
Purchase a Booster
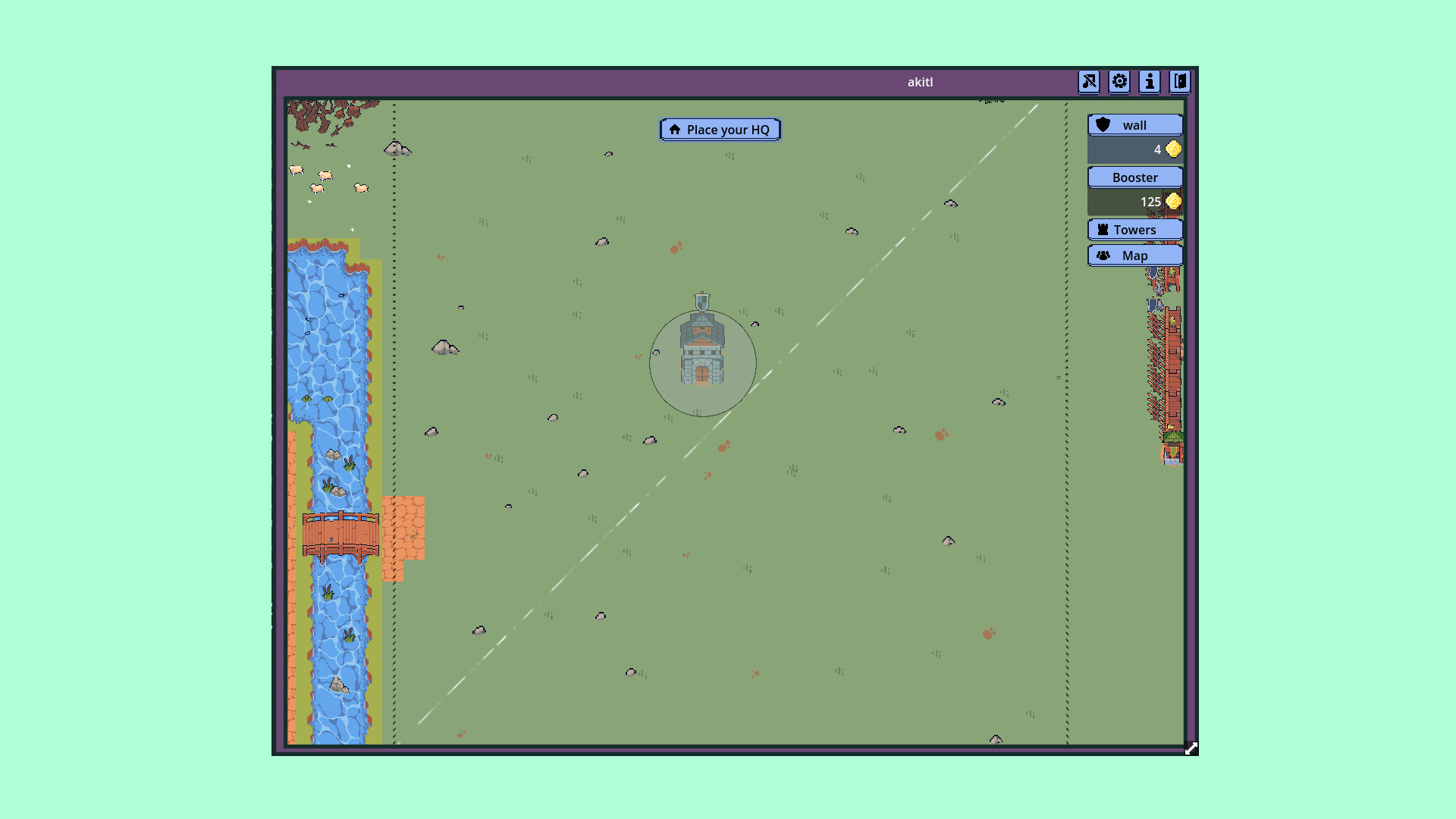click(x=1135, y=177)
